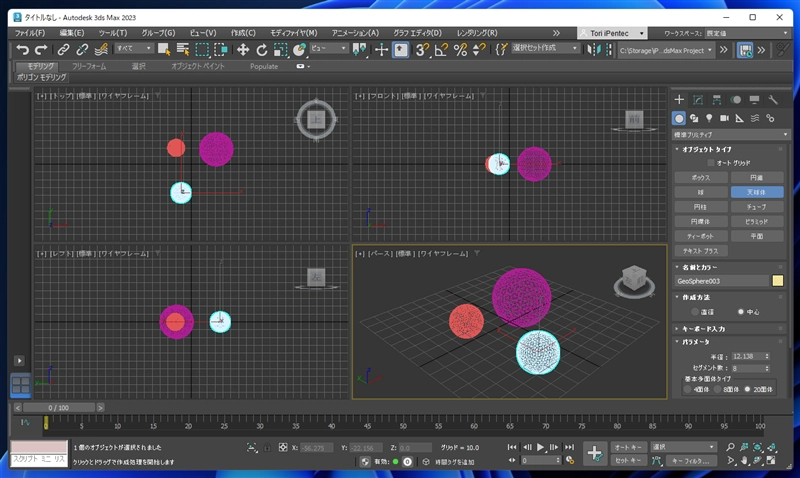Image resolution: width=800 pixels, height=478 pixels.
Task: Click the Bind to Space Warp icon
Action: [x=101, y=49]
